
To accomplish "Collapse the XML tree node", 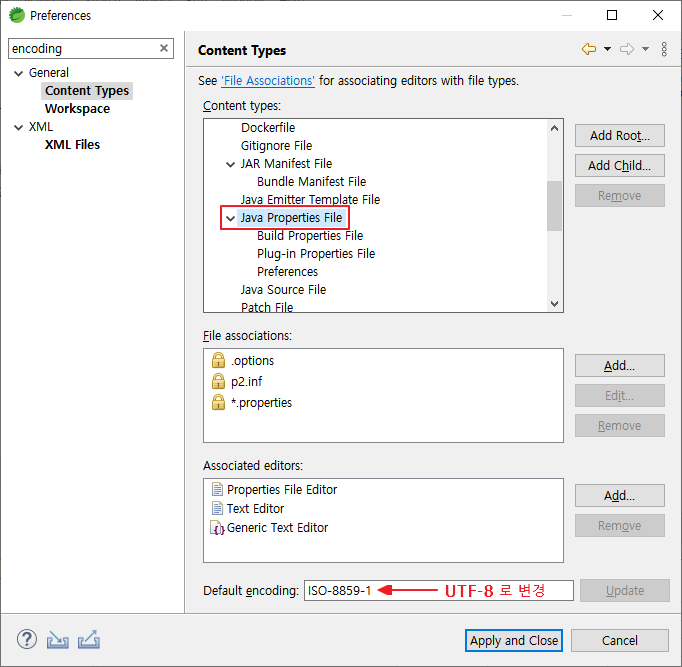I will click(18, 127).
